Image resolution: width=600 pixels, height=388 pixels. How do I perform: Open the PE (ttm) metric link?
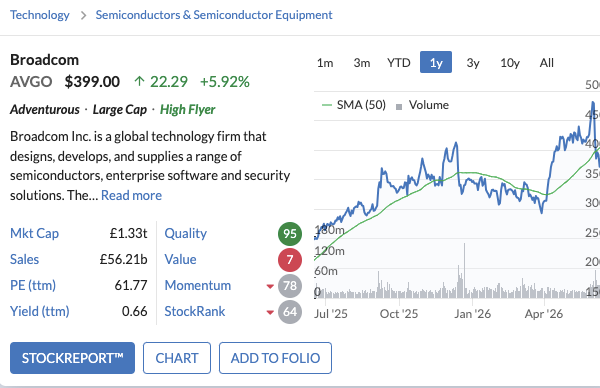click(33, 285)
